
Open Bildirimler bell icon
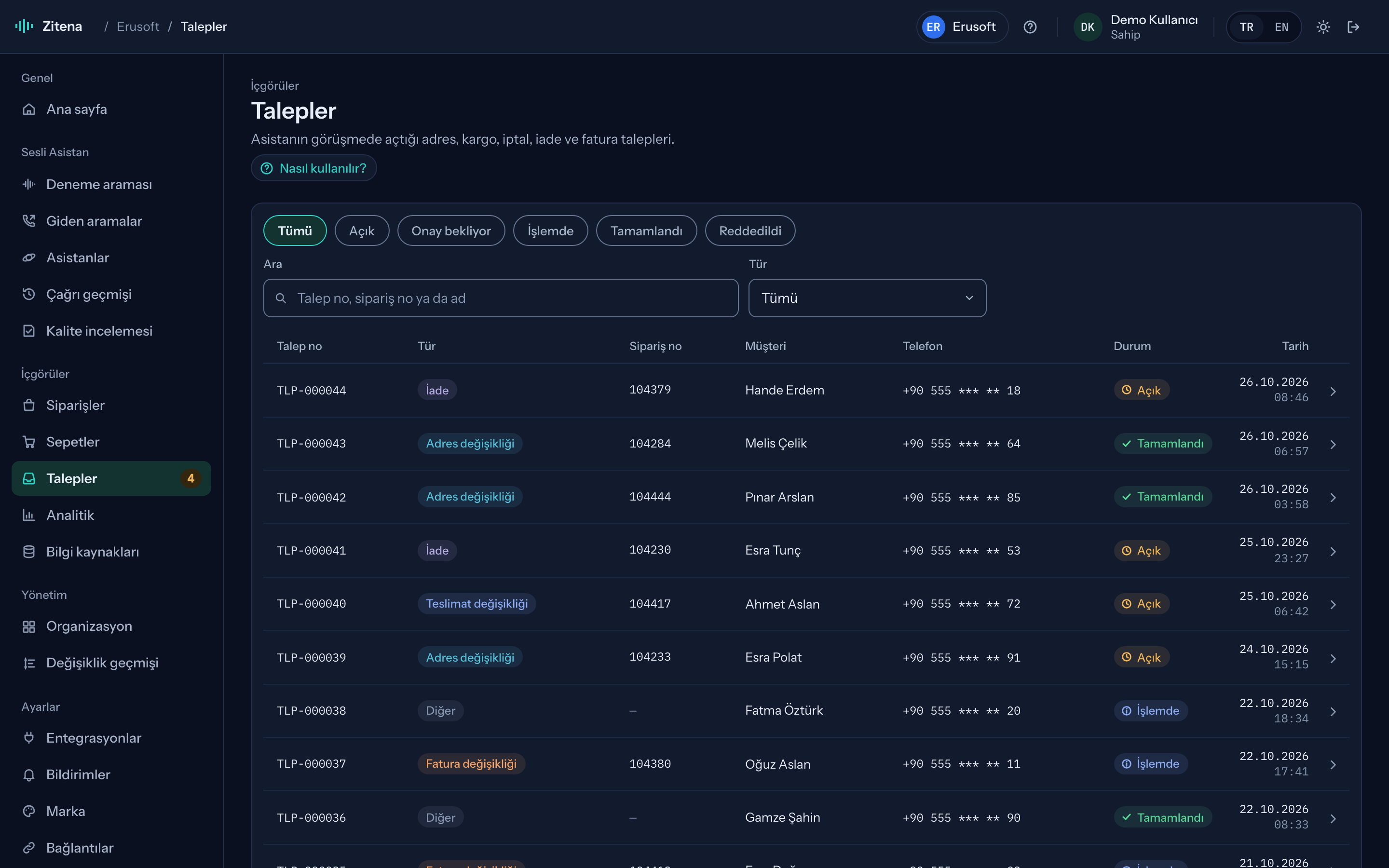[29, 774]
